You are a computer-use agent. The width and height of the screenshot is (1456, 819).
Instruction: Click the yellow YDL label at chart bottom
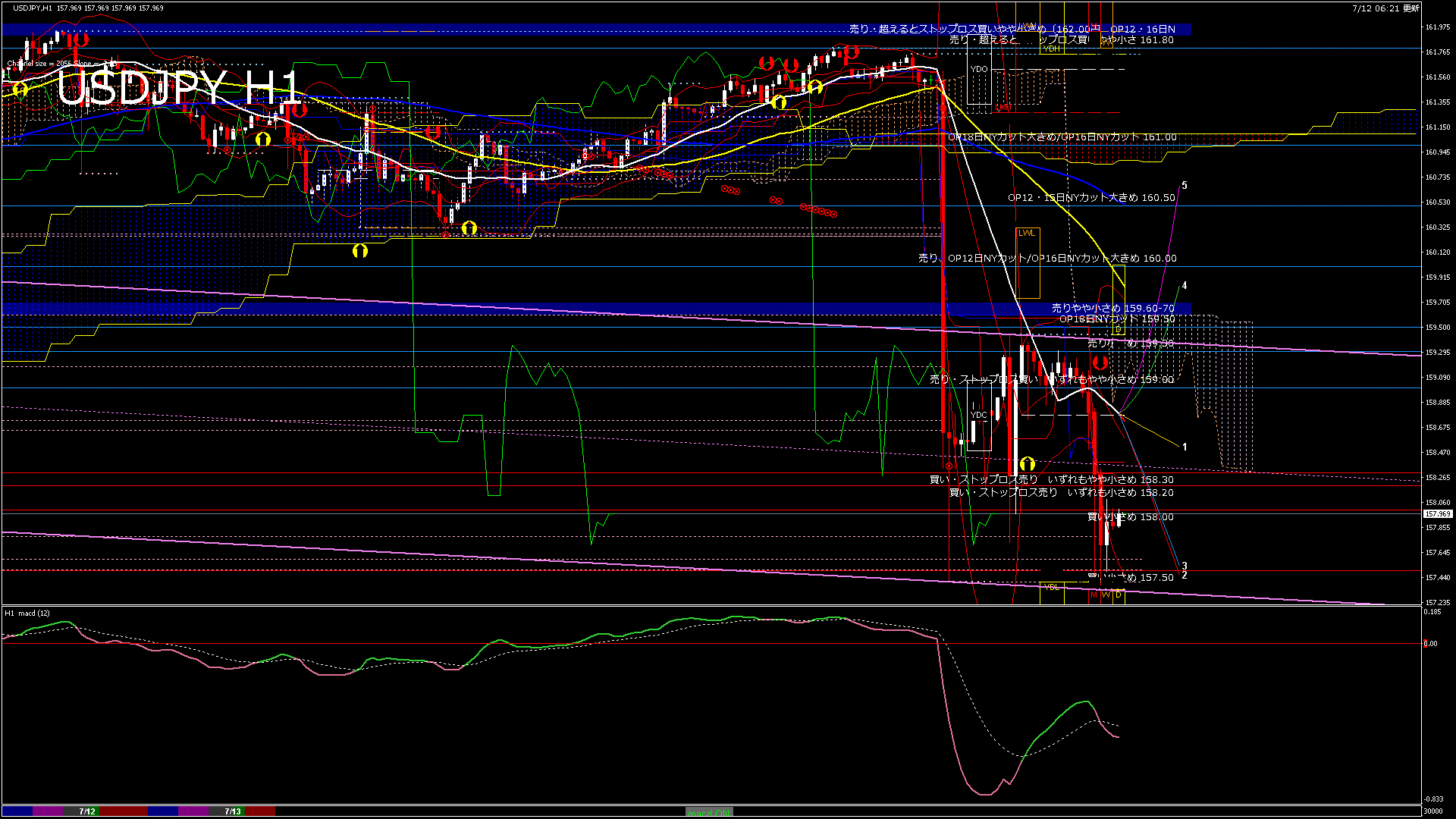1051,587
